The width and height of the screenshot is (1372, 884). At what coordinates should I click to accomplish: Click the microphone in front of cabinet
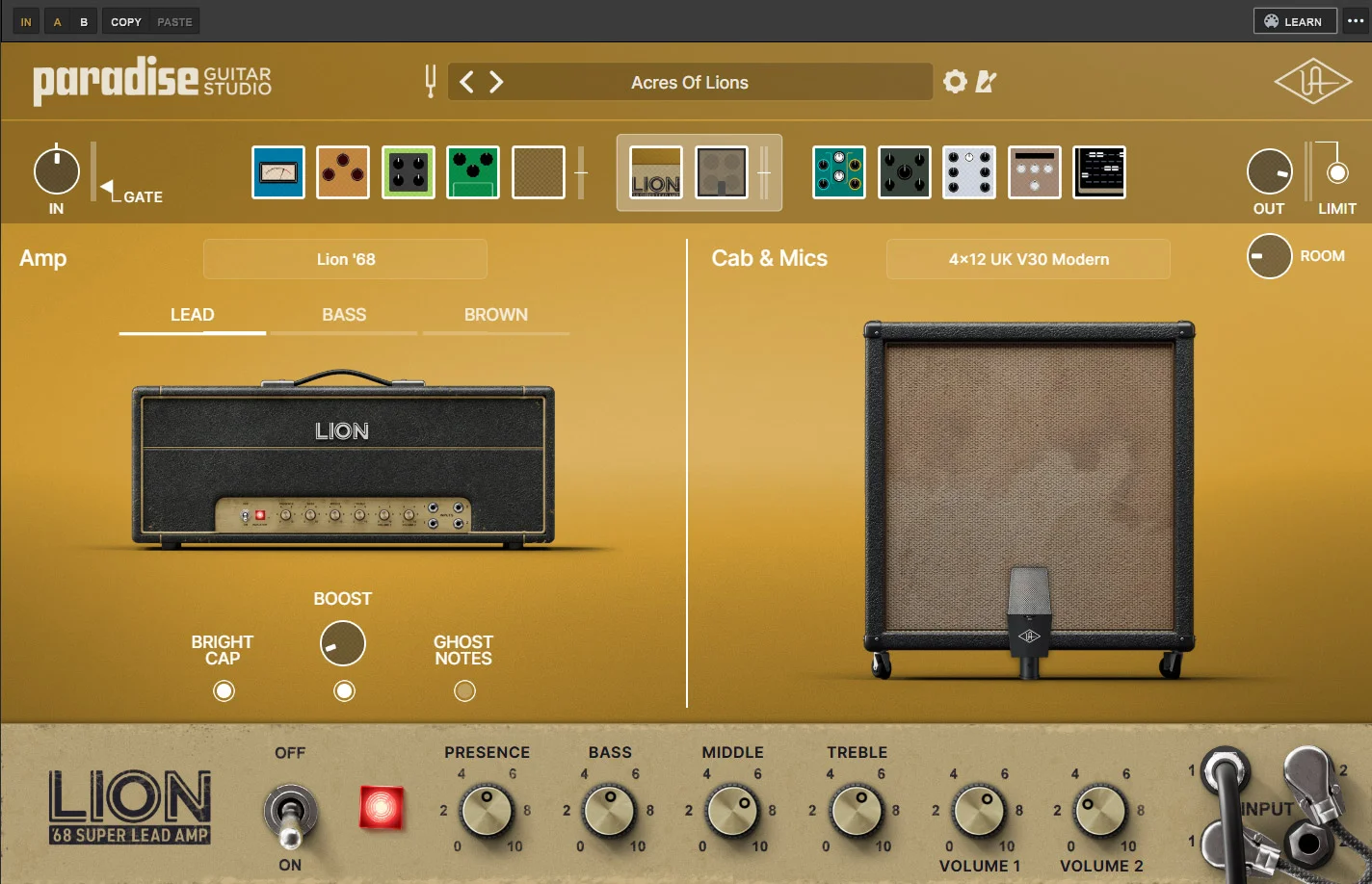1029,621
